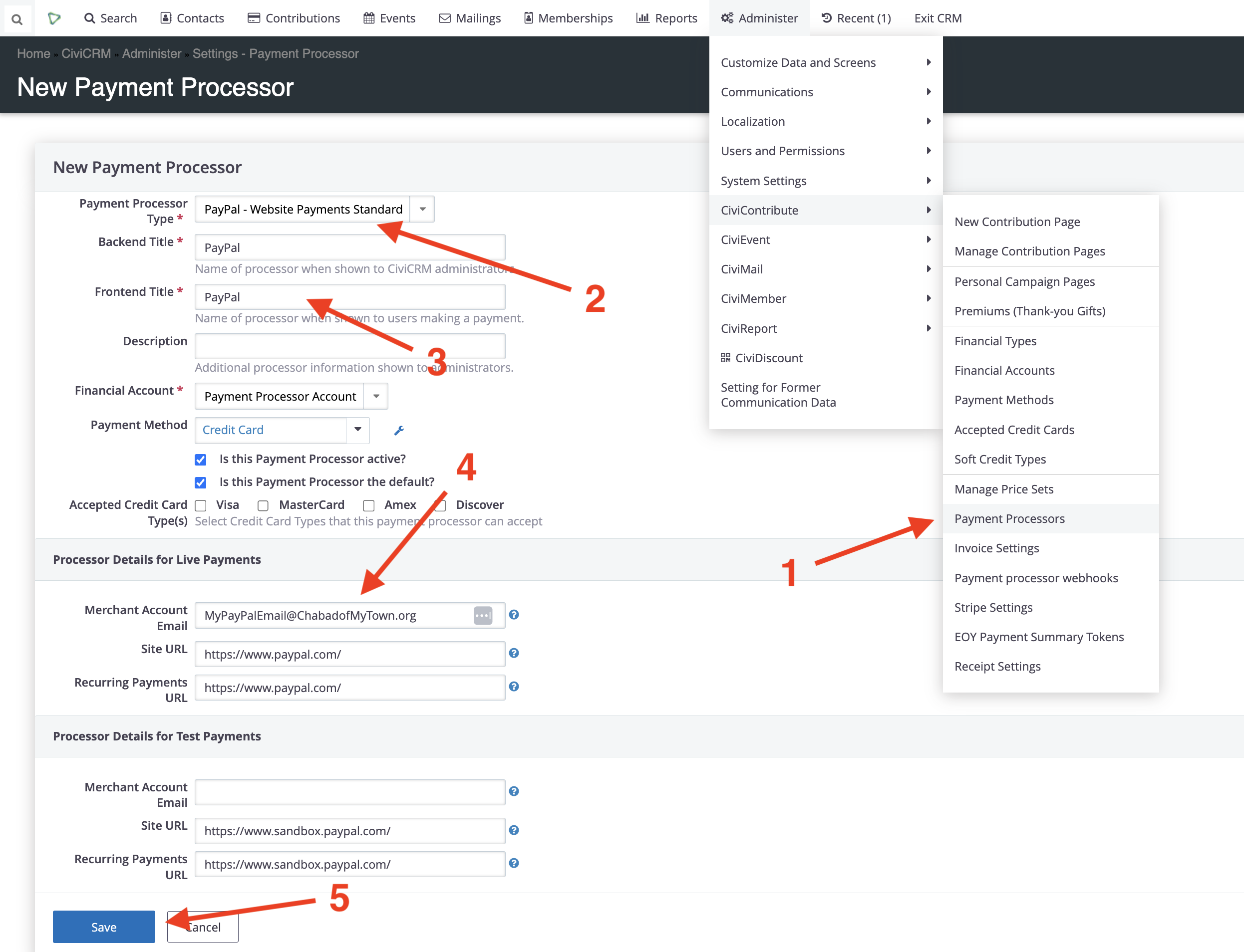Click help icon for live Recurring Payments URL
The height and width of the screenshot is (952, 1244).
click(514, 687)
